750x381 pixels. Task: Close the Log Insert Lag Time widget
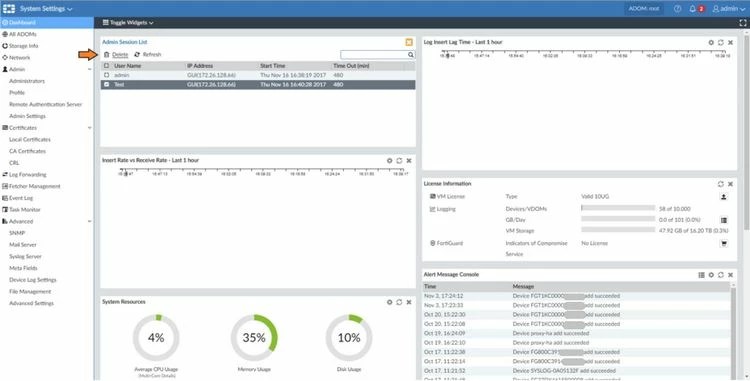click(730, 43)
